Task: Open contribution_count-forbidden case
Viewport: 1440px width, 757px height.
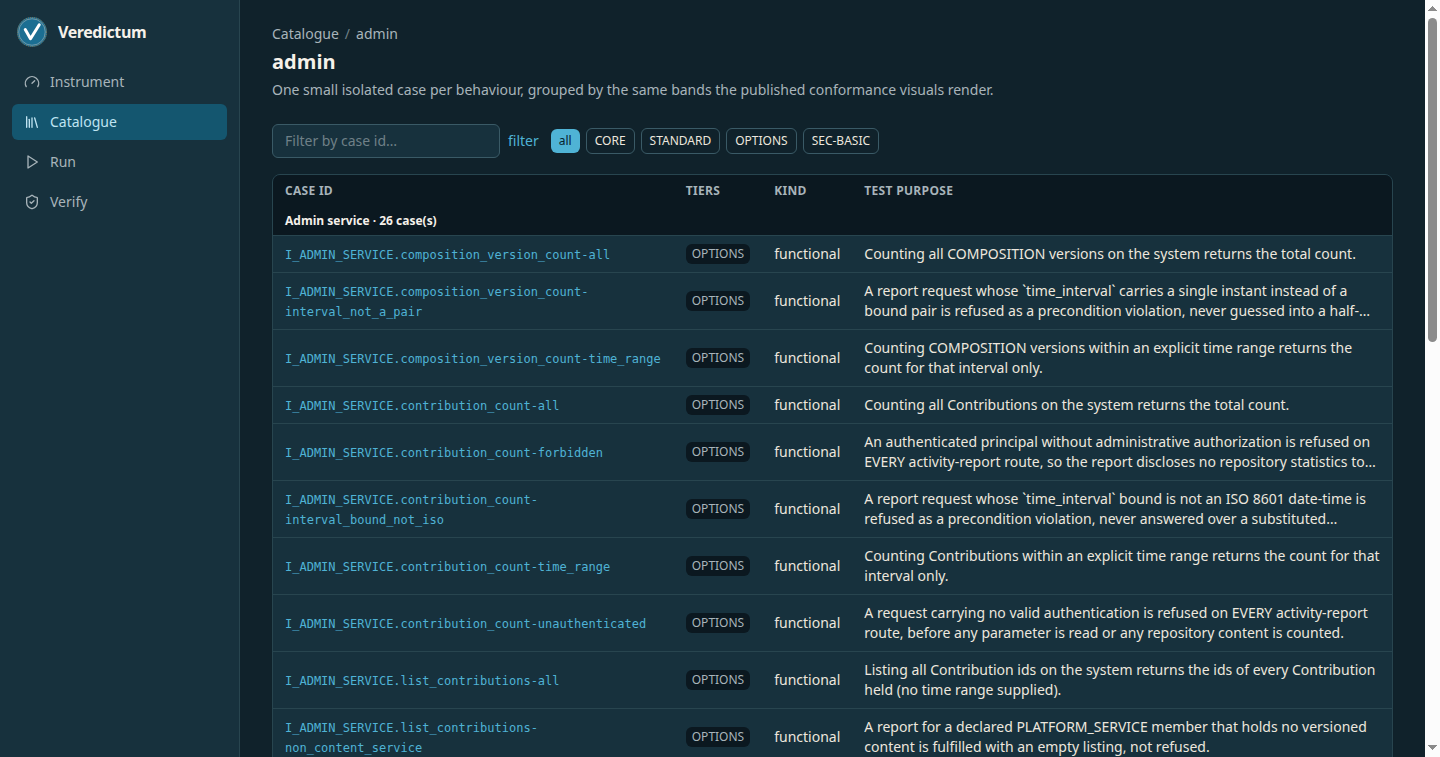Action: point(444,452)
